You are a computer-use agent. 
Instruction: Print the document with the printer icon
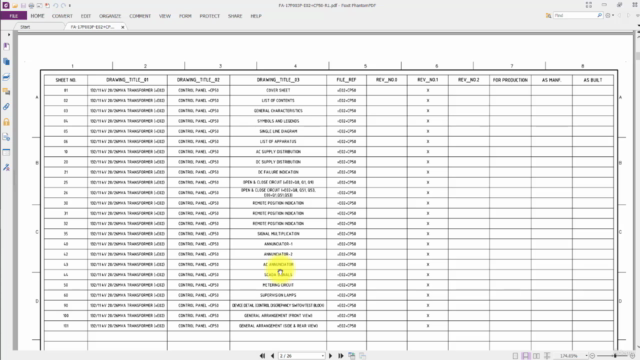(31, 6)
